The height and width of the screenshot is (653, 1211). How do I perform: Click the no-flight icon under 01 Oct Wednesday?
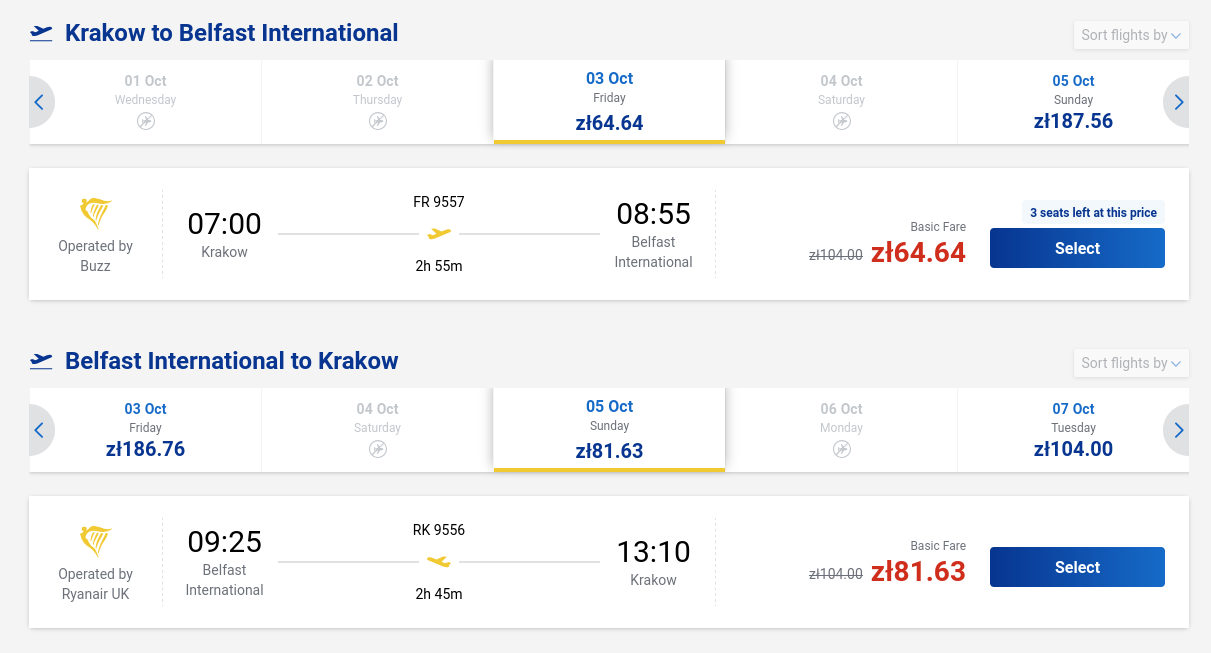146,121
